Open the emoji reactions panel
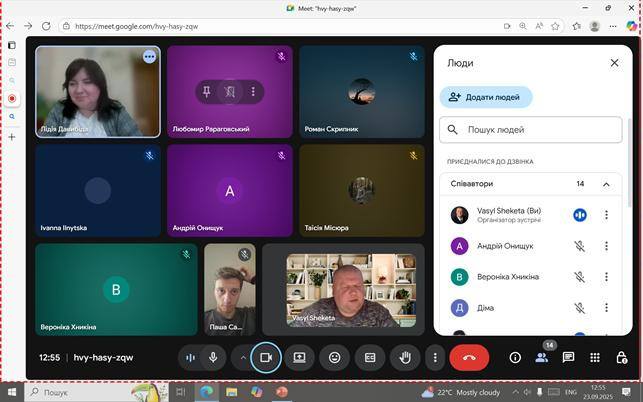The image size is (643, 402). [334, 357]
